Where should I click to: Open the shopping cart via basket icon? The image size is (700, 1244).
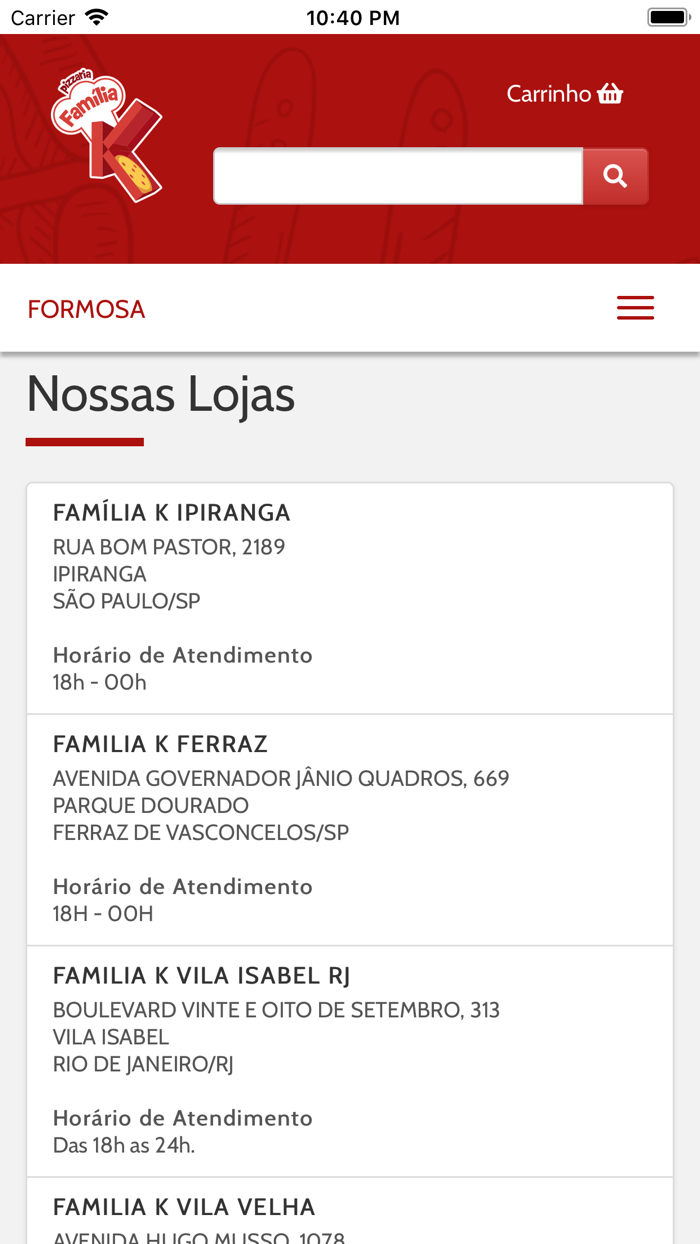coord(609,91)
